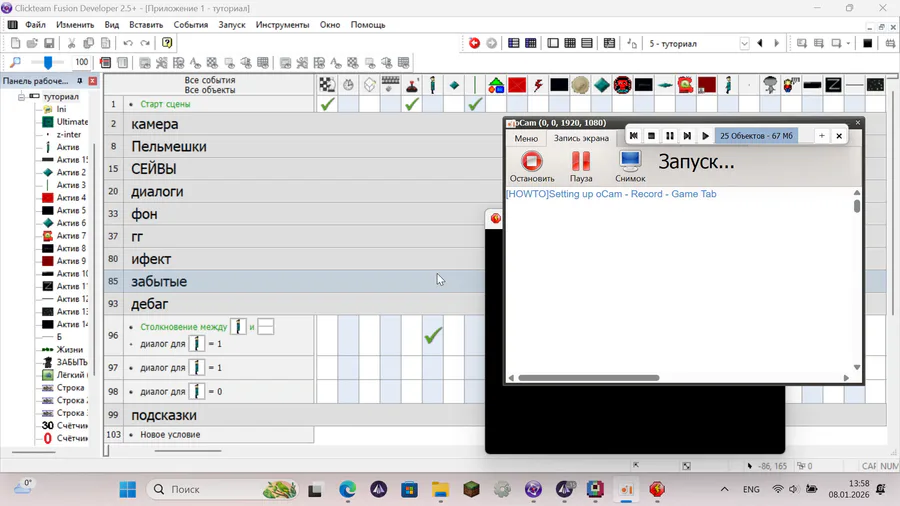Image resolution: width=900 pixels, height=506 pixels.
Task: Open Microsoft Edge from the taskbar
Action: point(347,489)
